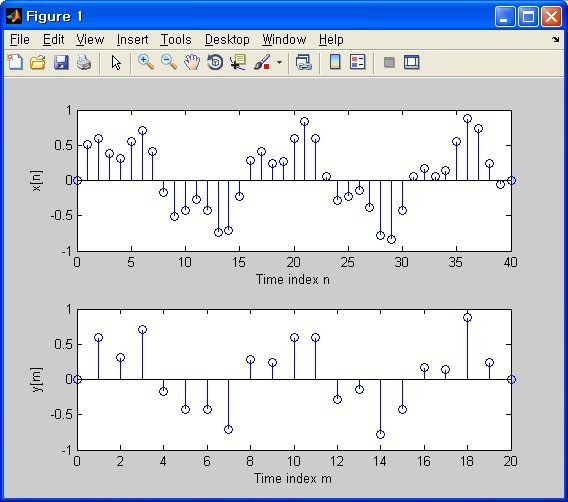Select the Zoom Out magnifier tool

coord(169,62)
